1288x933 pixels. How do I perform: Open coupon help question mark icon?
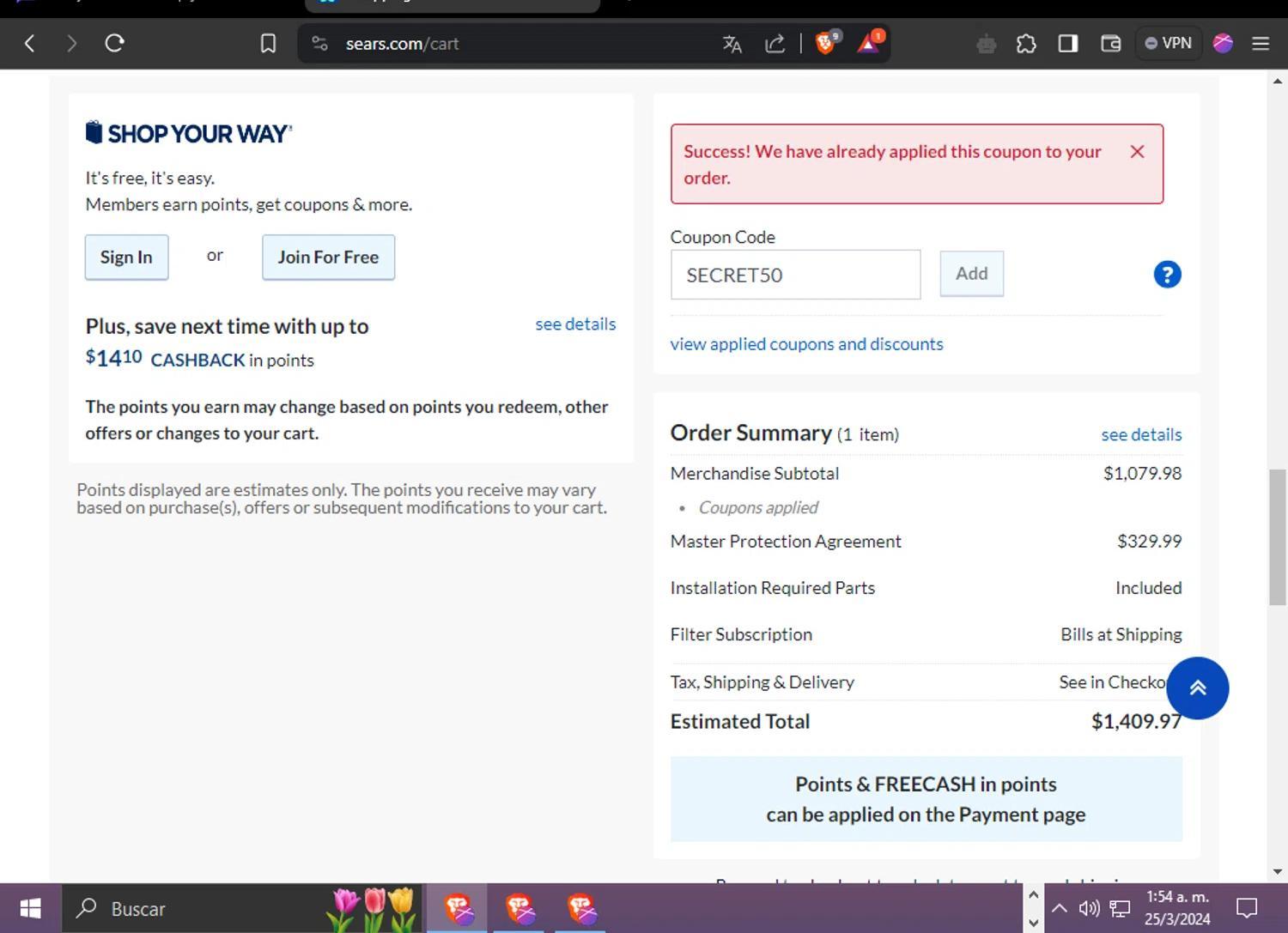click(x=1167, y=275)
